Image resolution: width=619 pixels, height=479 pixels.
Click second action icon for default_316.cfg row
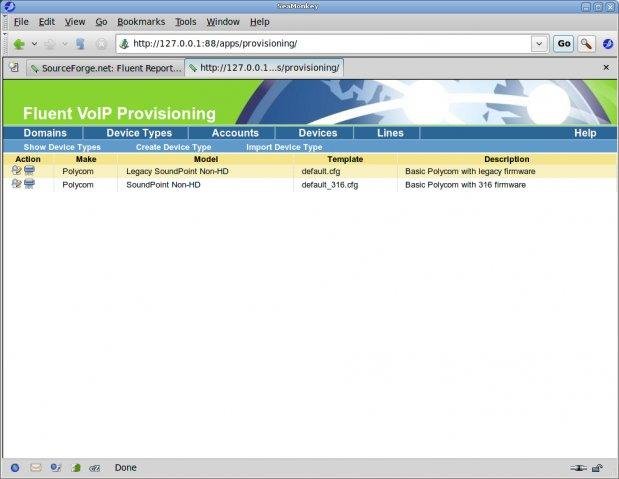coord(29,184)
